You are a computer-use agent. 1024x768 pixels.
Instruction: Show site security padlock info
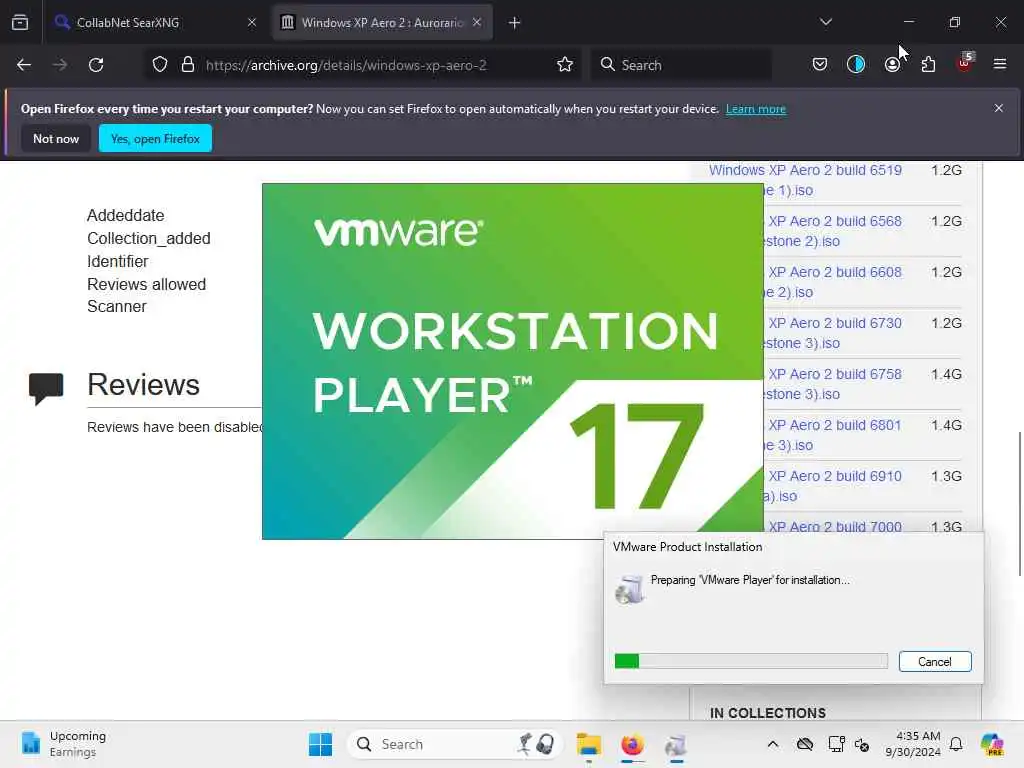click(x=188, y=65)
